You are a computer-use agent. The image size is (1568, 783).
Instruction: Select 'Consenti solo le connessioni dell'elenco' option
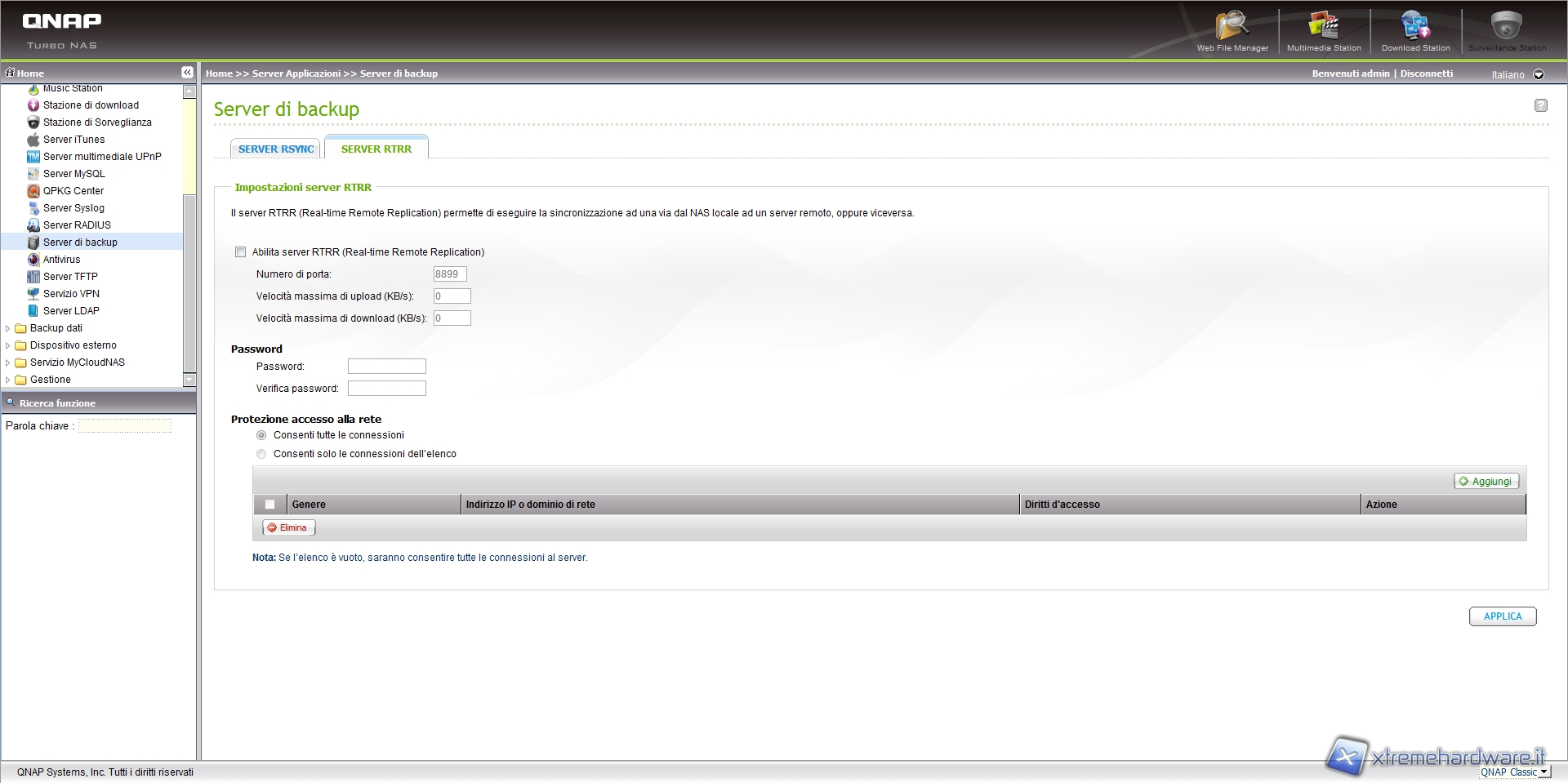[x=261, y=454]
